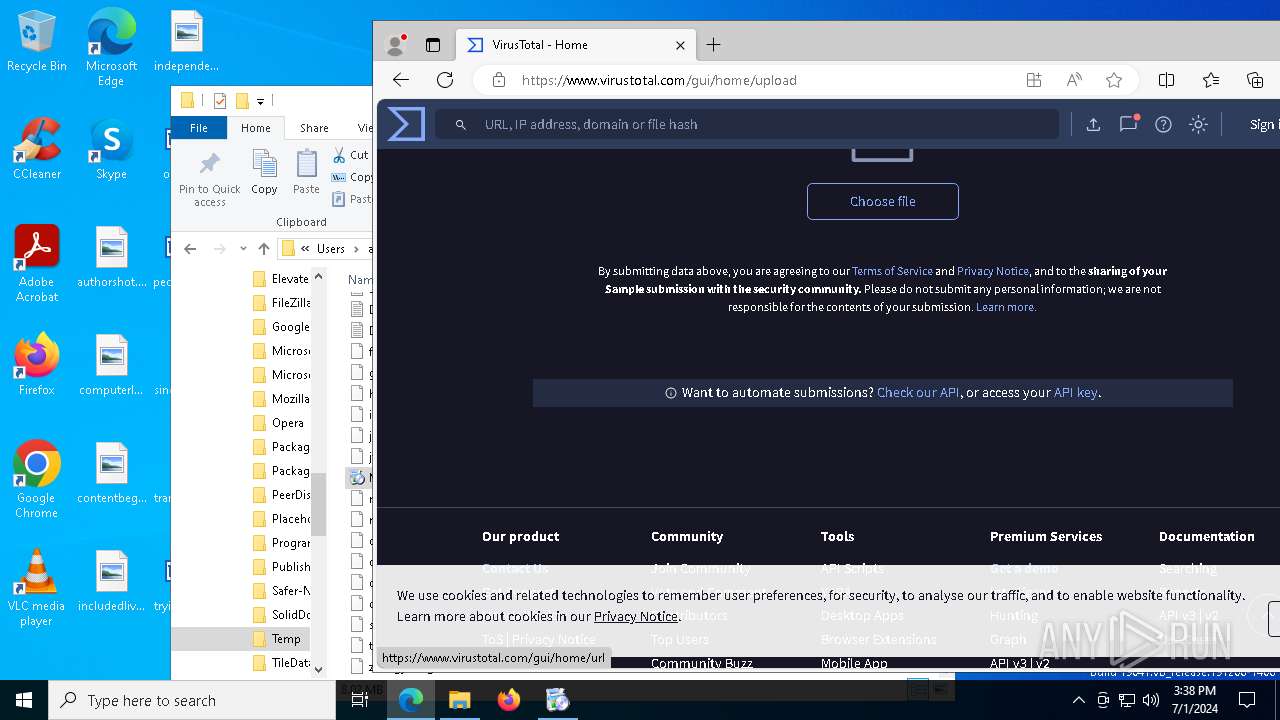The width and height of the screenshot is (1280, 720).
Task: Select the FileZilla folder in tree
Action: (x=281, y=303)
